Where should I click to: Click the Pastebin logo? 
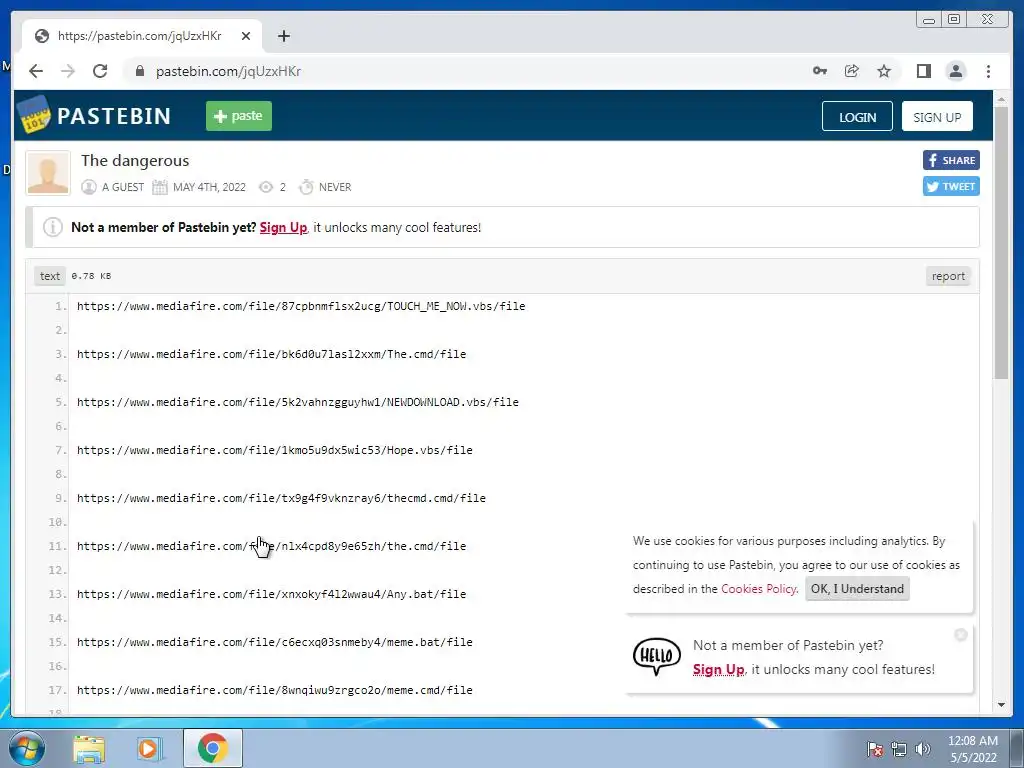93,116
